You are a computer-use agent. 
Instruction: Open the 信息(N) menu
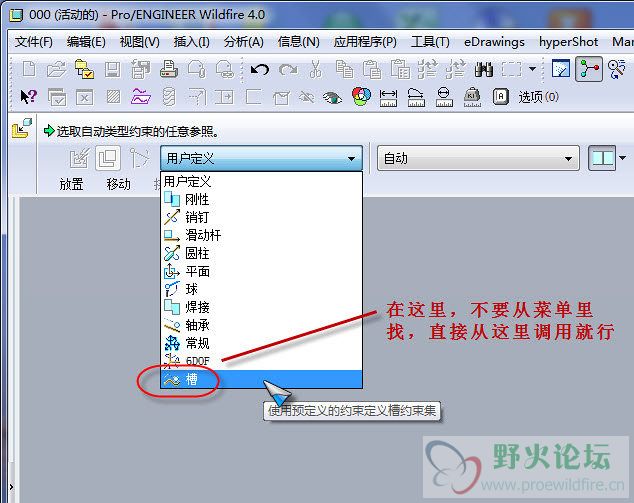[298, 42]
